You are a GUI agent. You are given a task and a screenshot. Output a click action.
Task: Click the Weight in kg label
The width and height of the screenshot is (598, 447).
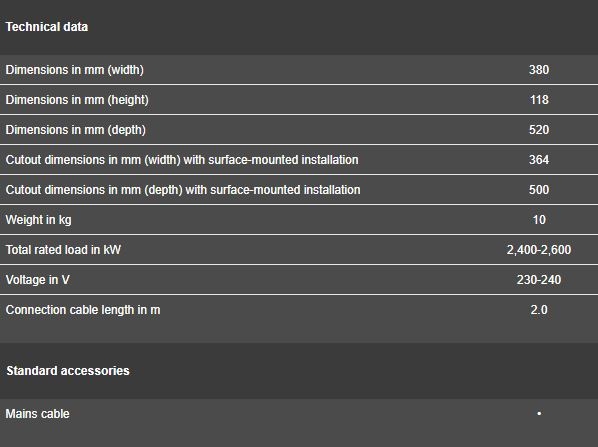(39, 220)
